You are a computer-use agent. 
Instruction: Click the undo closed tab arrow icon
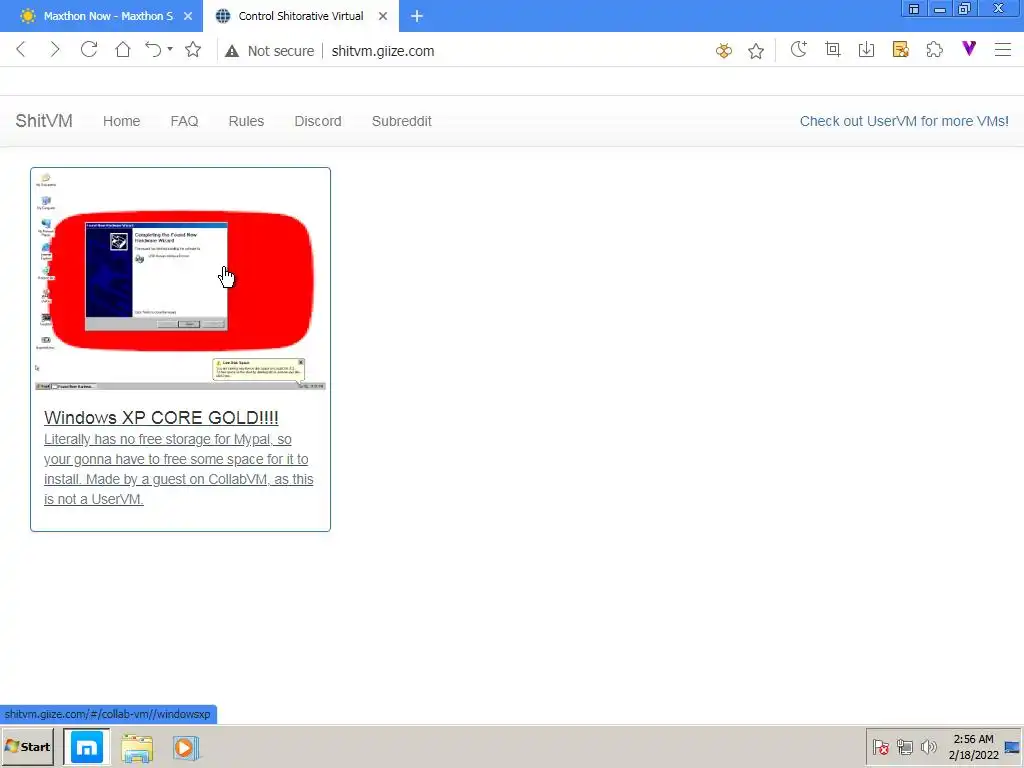[x=153, y=50]
